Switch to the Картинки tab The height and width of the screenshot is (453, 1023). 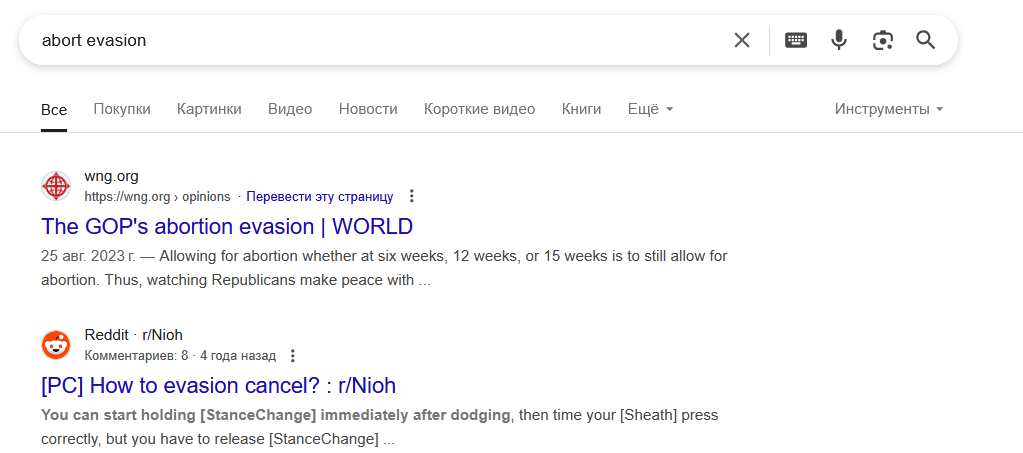(209, 109)
